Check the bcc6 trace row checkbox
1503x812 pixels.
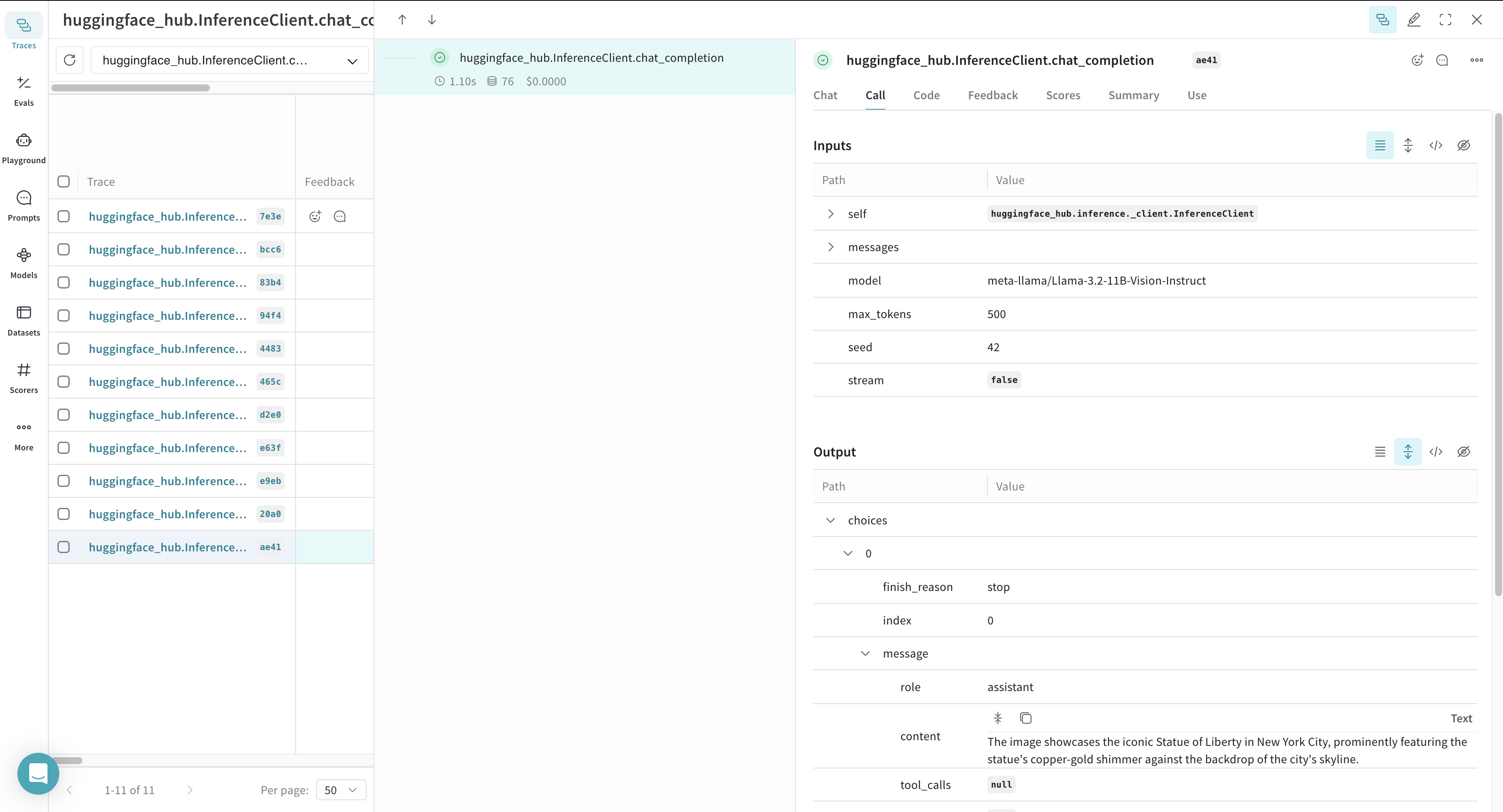pyautogui.click(x=64, y=250)
